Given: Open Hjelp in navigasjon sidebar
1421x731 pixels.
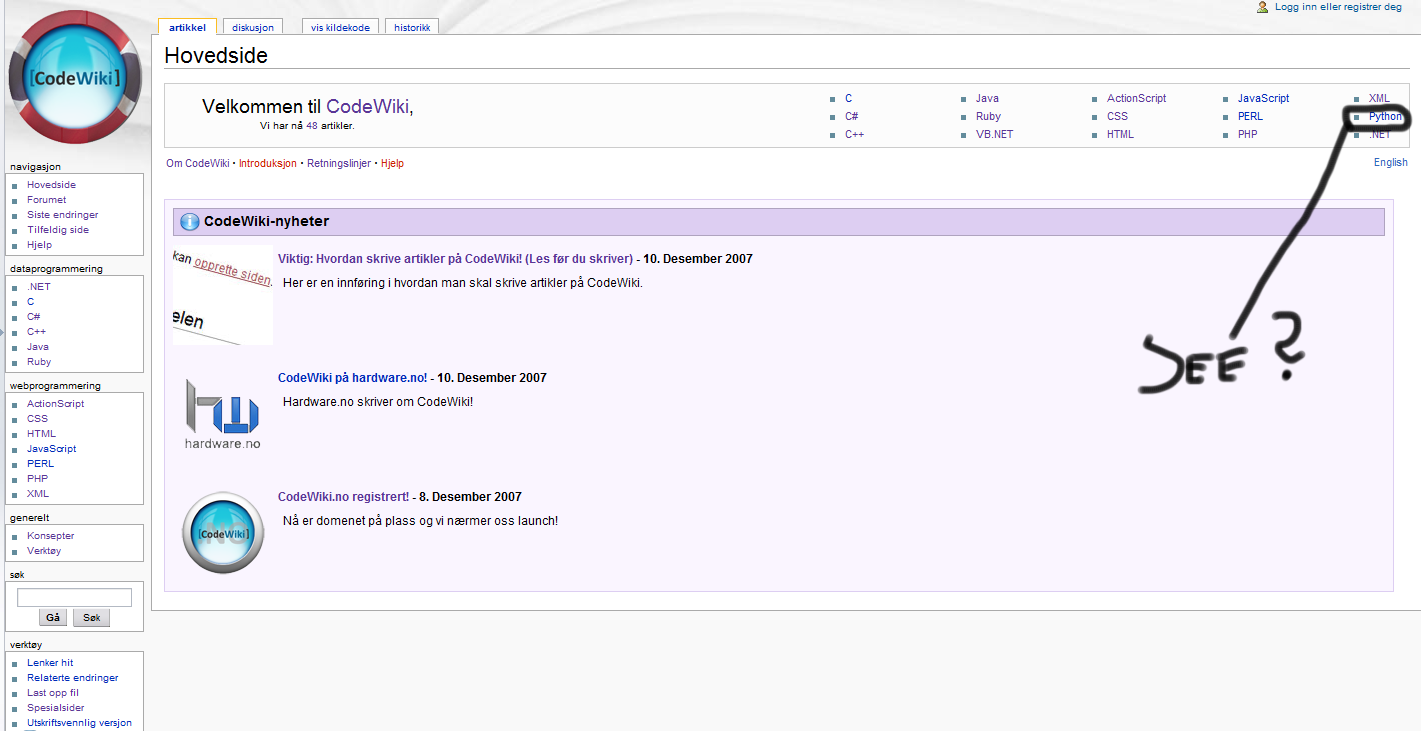Looking at the screenshot, I should [39, 245].
